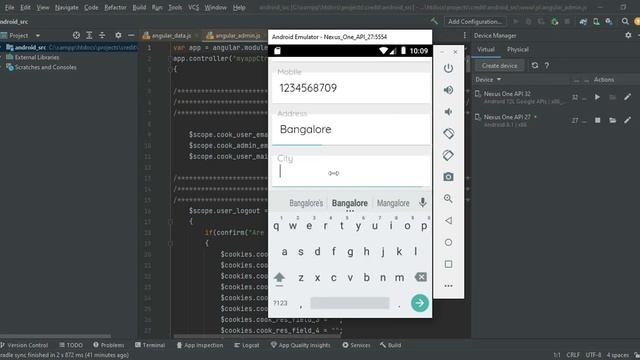Image resolution: width=640 pixels, height=360 pixels.
Task: Open the Logcat tool window
Action: tap(247, 345)
